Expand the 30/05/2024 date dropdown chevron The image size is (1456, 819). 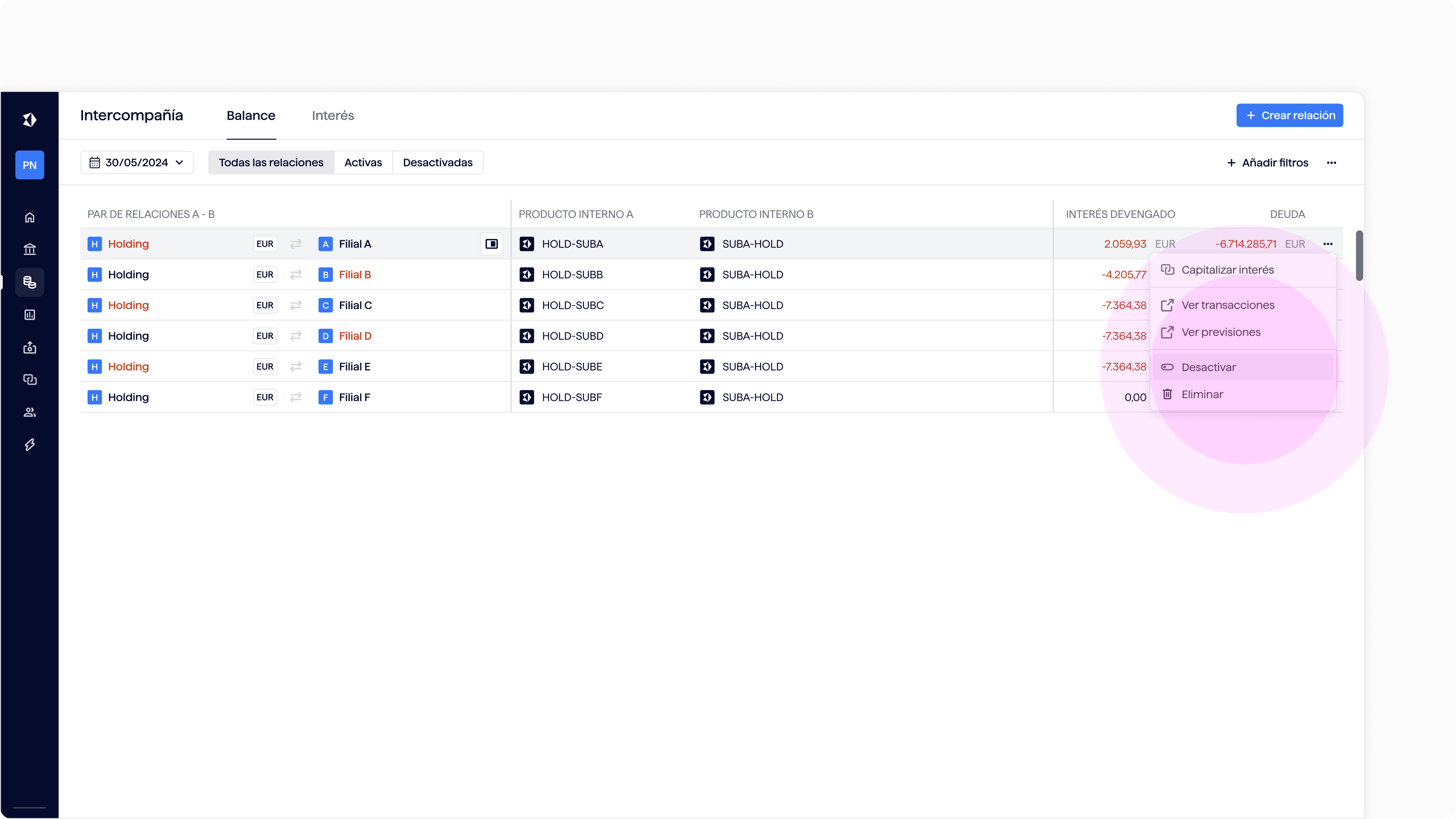[180, 163]
